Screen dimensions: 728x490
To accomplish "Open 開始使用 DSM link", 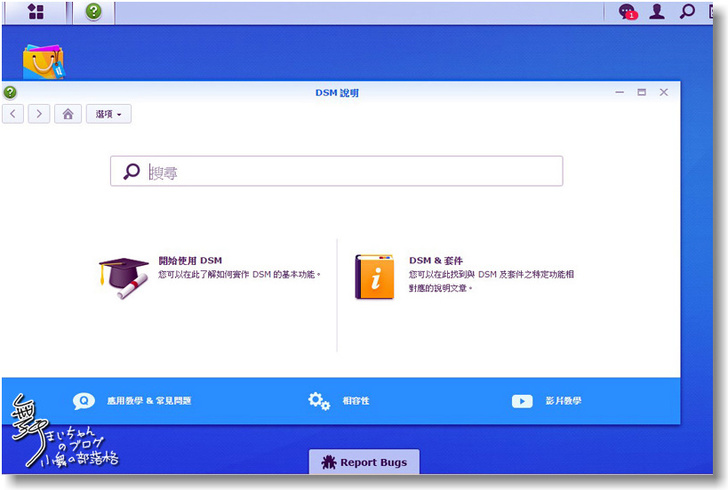I will pos(190,261).
